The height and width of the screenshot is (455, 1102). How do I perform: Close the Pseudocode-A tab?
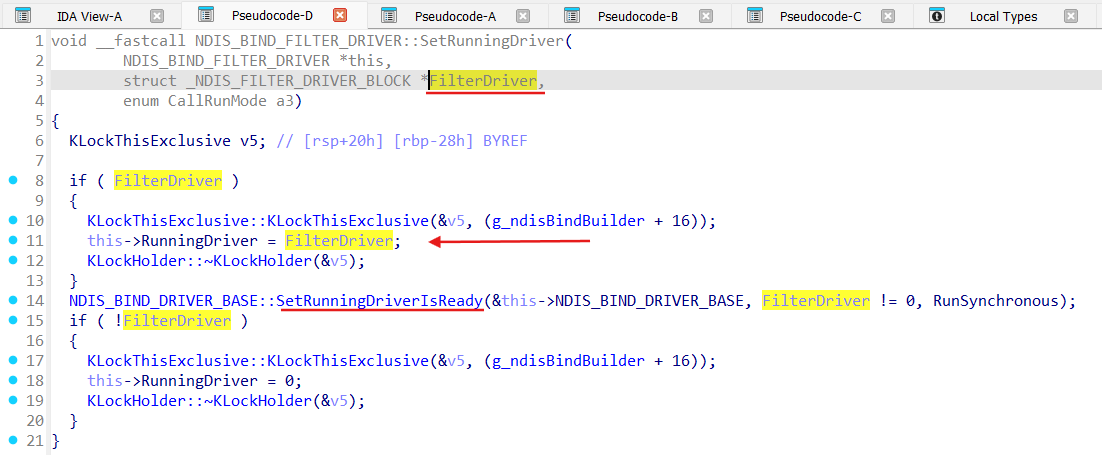click(x=523, y=15)
